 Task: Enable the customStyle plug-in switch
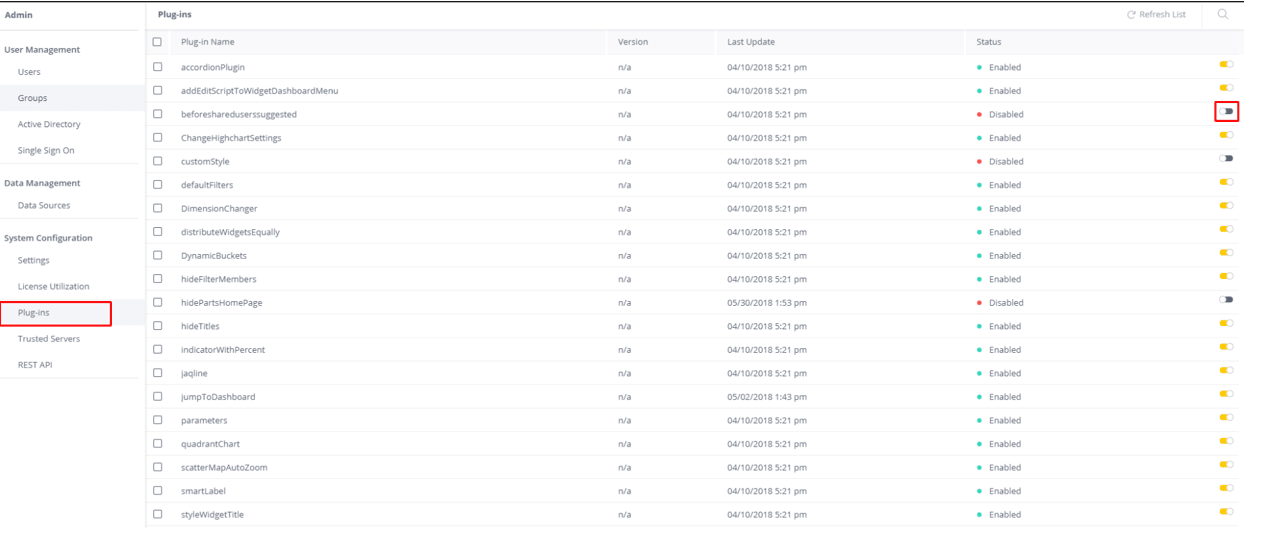(x=1226, y=158)
